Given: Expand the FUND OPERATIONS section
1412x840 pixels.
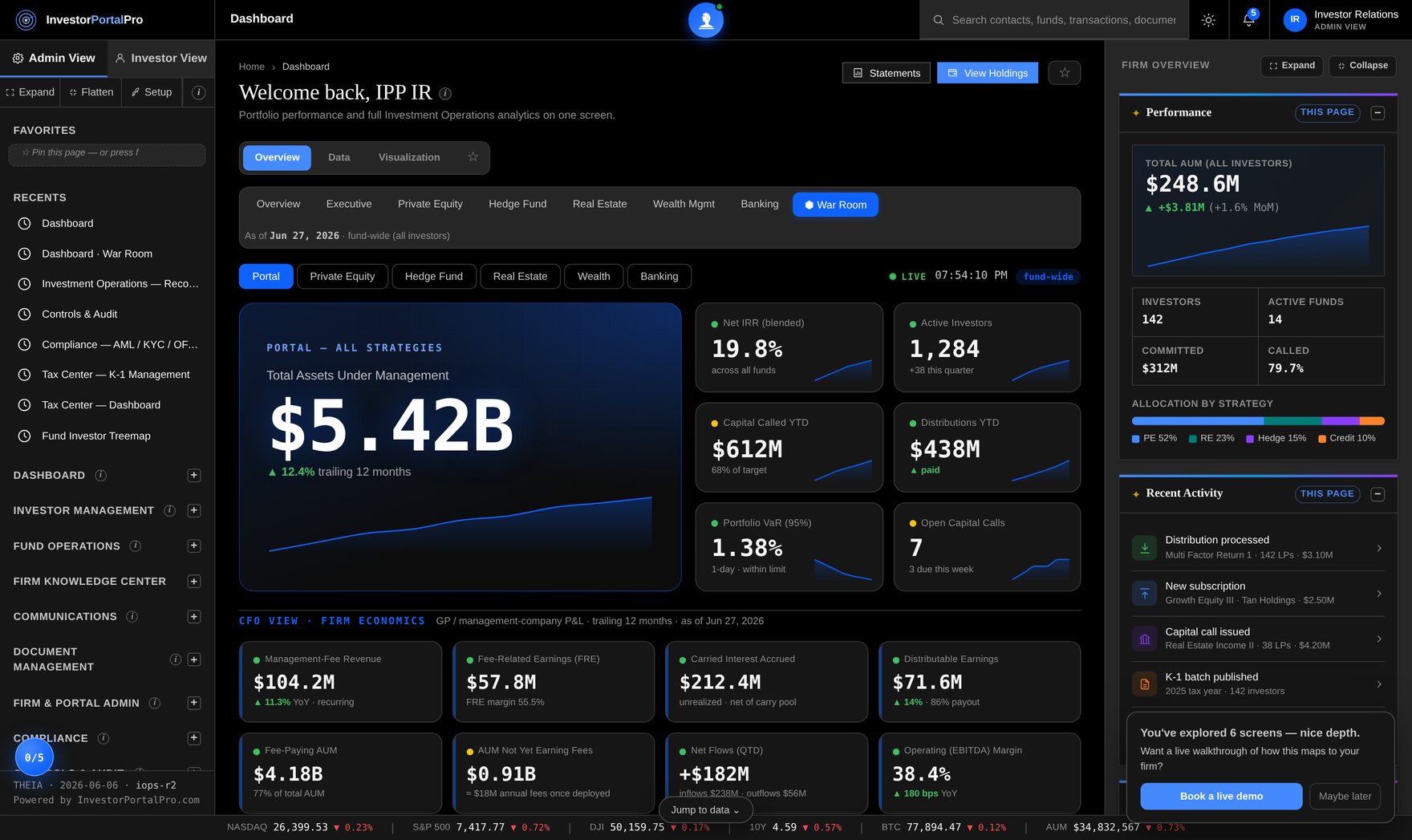Looking at the screenshot, I should pyautogui.click(x=194, y=546).
